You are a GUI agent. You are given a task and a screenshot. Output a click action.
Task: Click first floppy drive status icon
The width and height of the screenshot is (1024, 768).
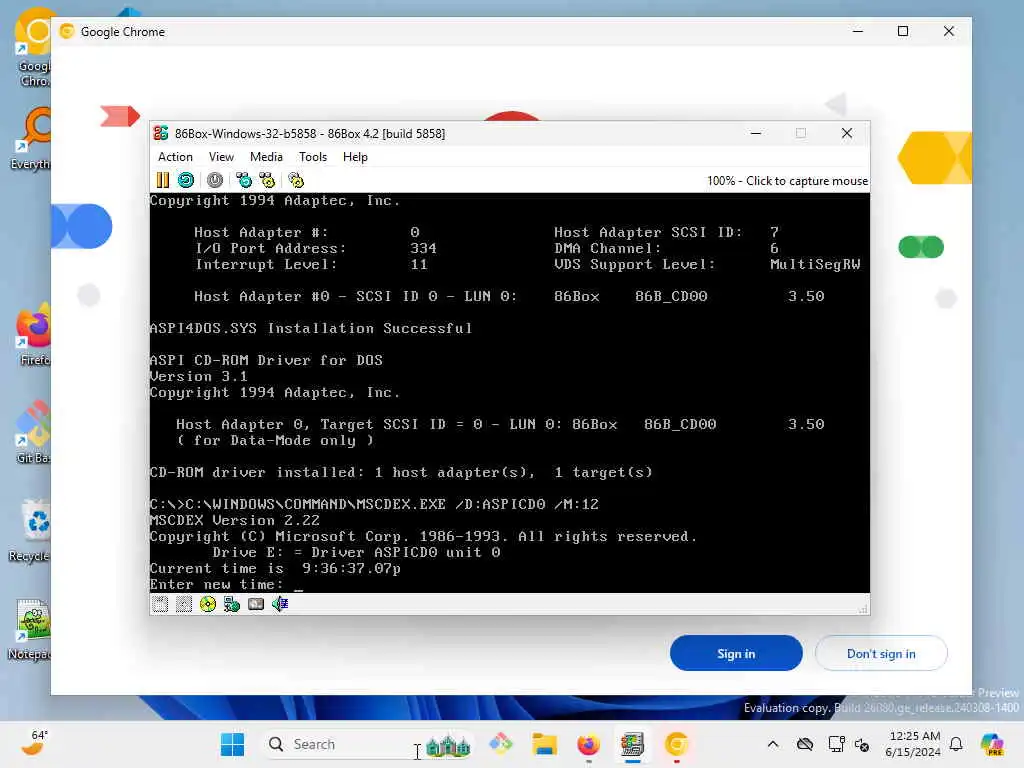tap(160, 604)
